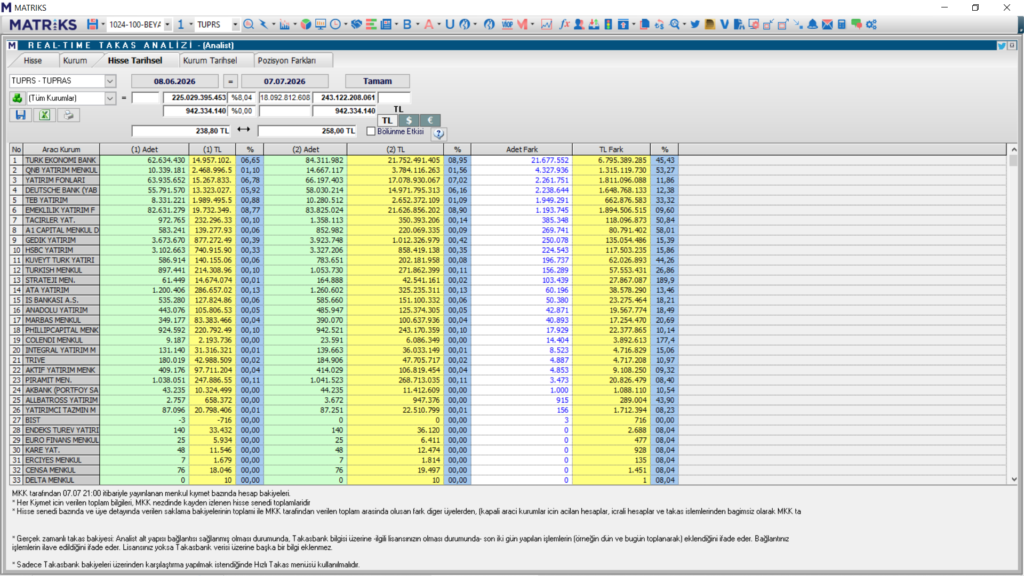Expand the (Tüm Kurumlar) institution dropdown
This screenshot has width=1024, height=576.
tap(110, 98)
